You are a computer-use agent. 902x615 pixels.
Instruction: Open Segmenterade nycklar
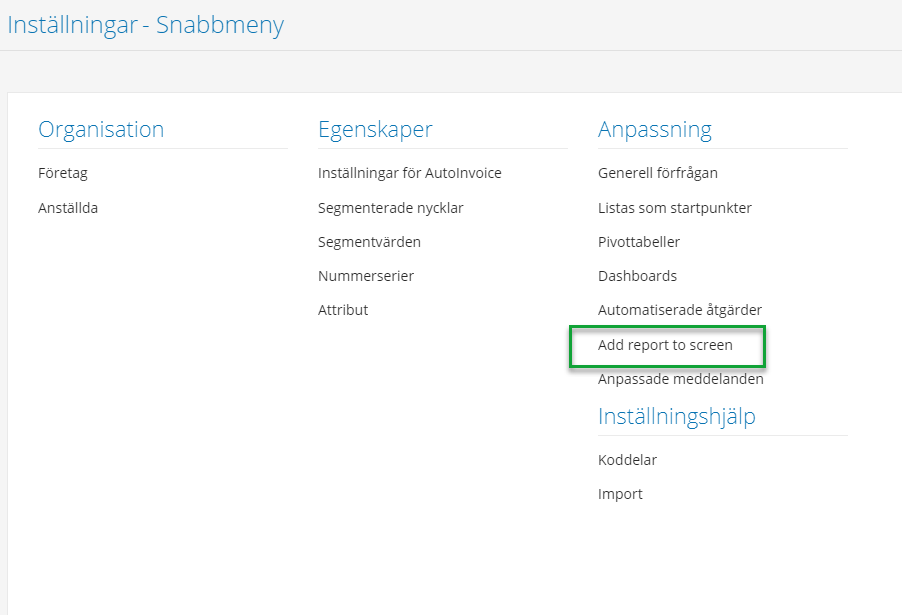[390, 208]
